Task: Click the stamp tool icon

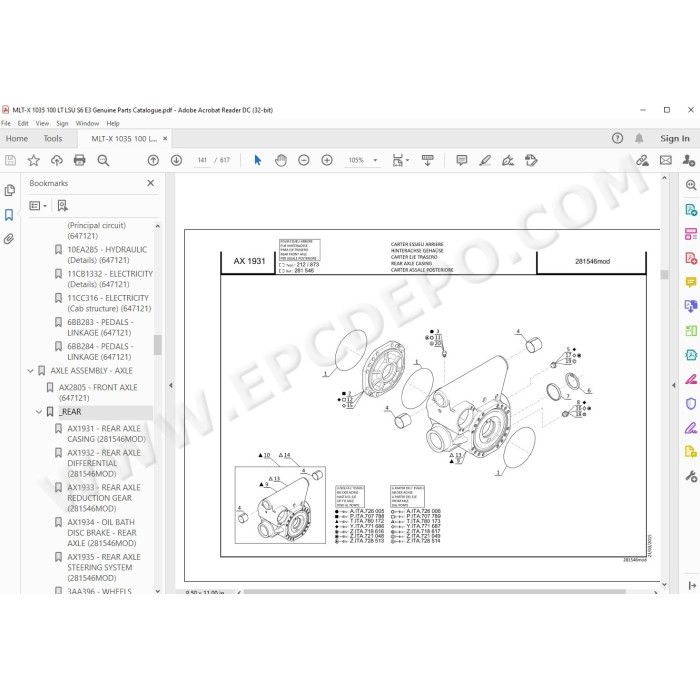Action: coord(531,160)
